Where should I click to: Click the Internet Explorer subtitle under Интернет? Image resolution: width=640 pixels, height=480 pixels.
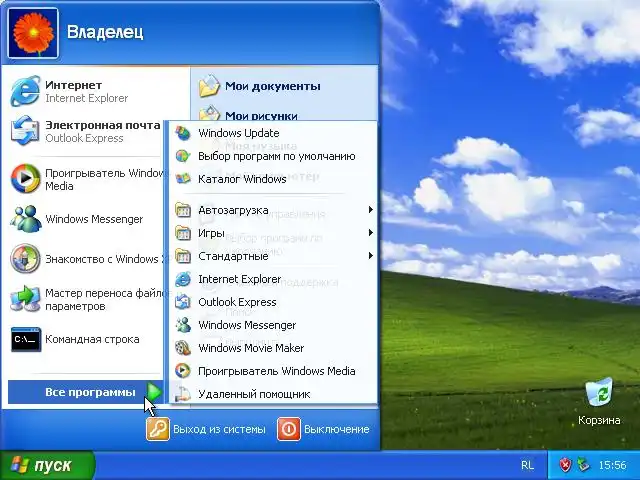(x=87, y=98)
